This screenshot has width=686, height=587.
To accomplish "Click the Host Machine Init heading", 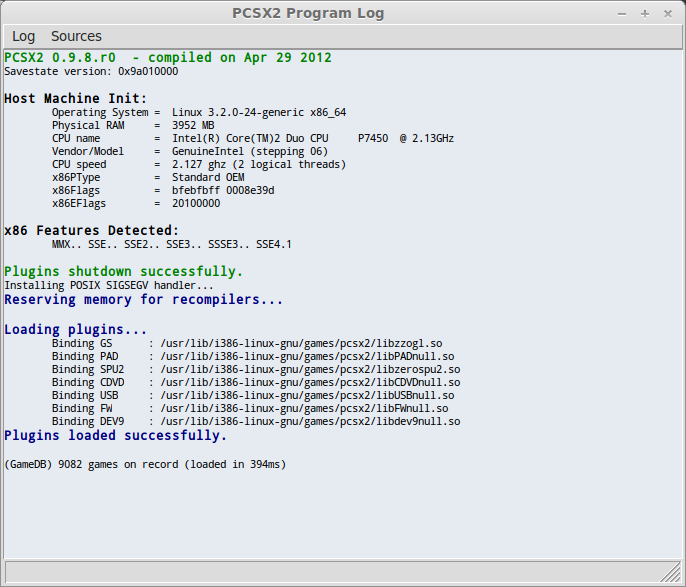I will (75, 98).
